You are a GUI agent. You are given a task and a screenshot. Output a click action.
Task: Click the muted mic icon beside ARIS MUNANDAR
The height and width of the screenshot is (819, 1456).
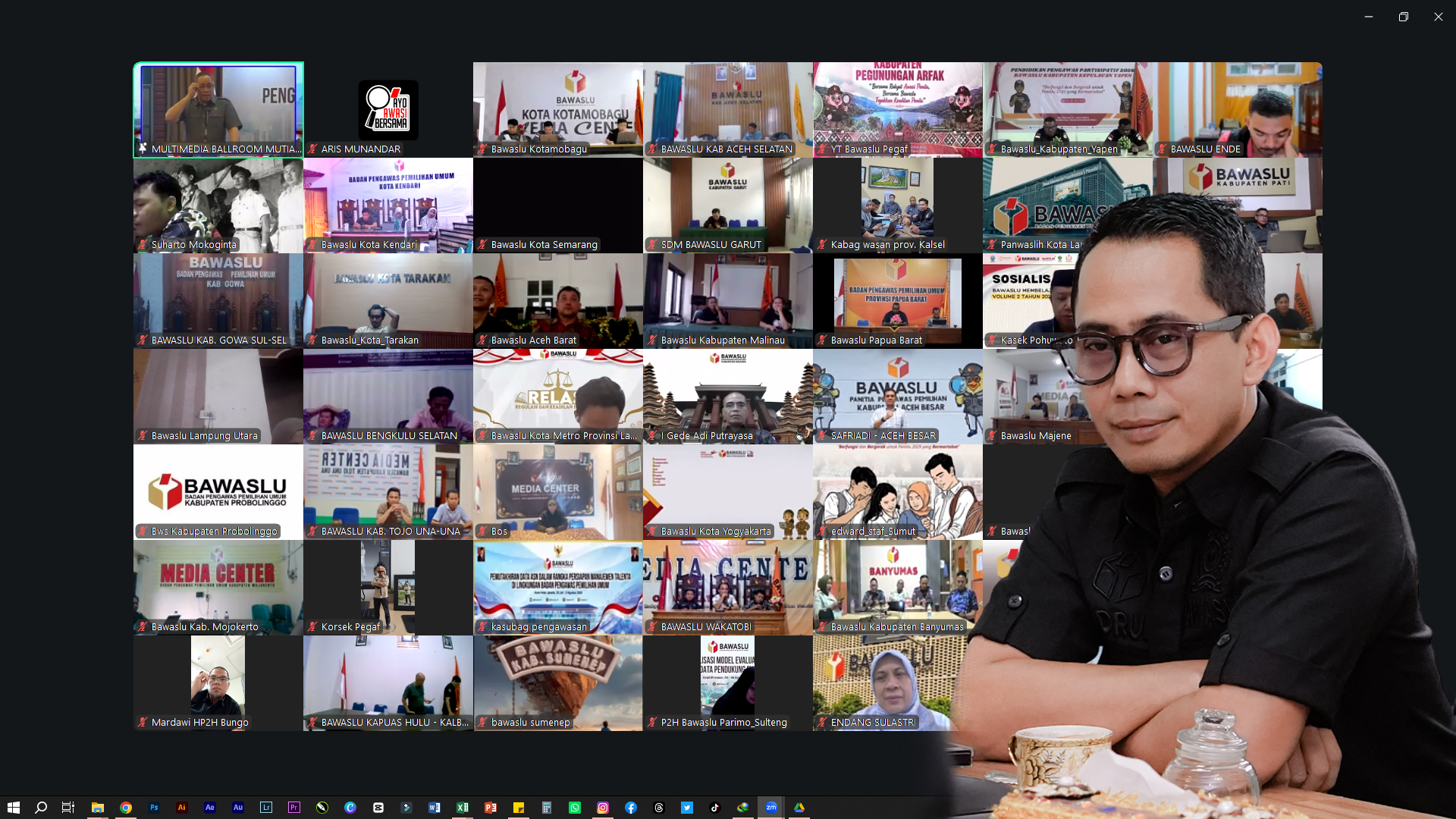click(x=312, y=149)
